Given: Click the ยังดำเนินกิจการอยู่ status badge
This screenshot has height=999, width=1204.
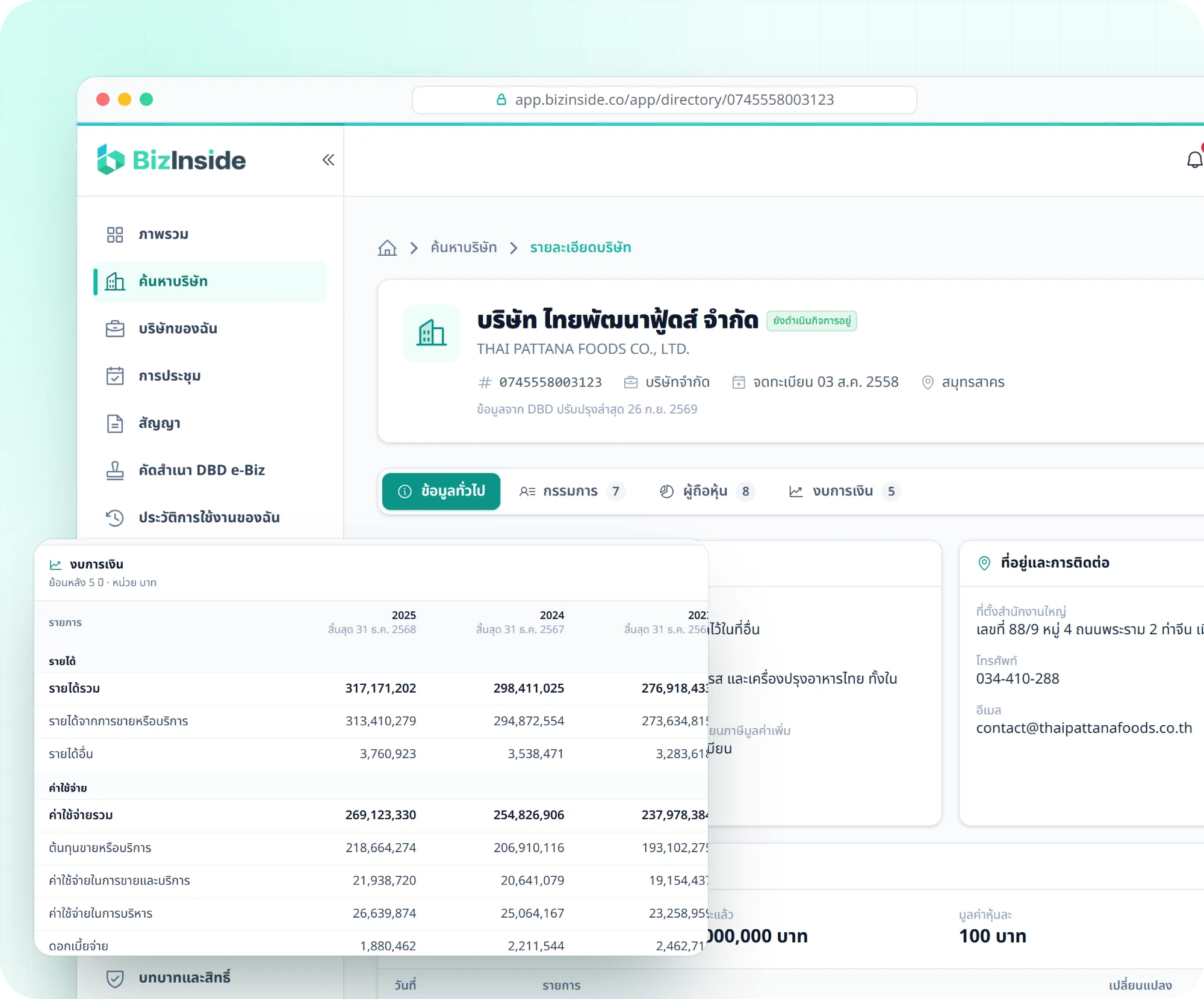Looking at the screenshot, I should [811, 321].
